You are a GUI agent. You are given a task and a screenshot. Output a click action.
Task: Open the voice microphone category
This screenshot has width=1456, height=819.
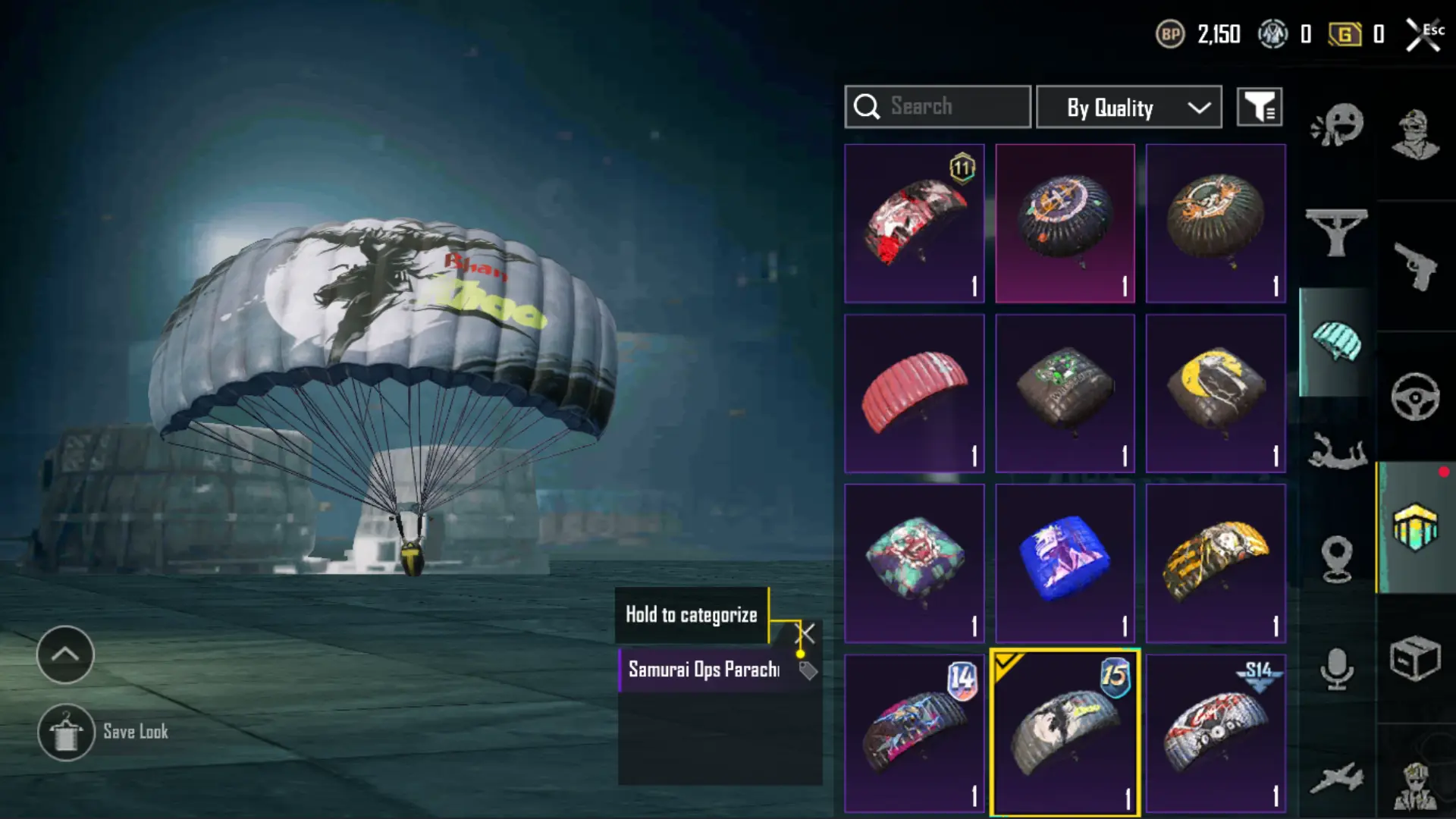(x=1337, y=669)
